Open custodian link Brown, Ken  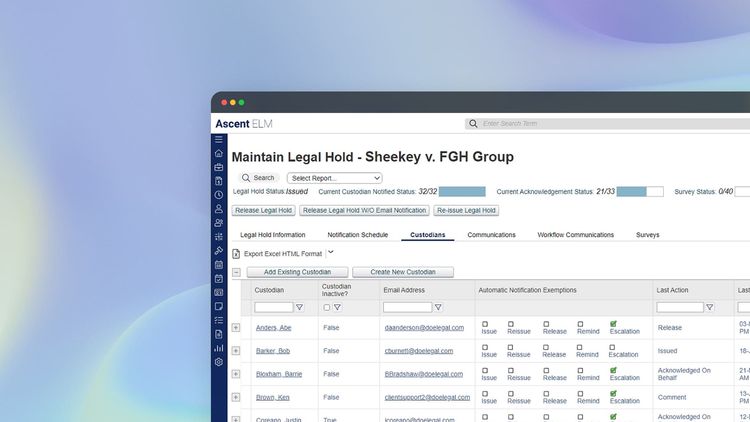coord(273,397)
